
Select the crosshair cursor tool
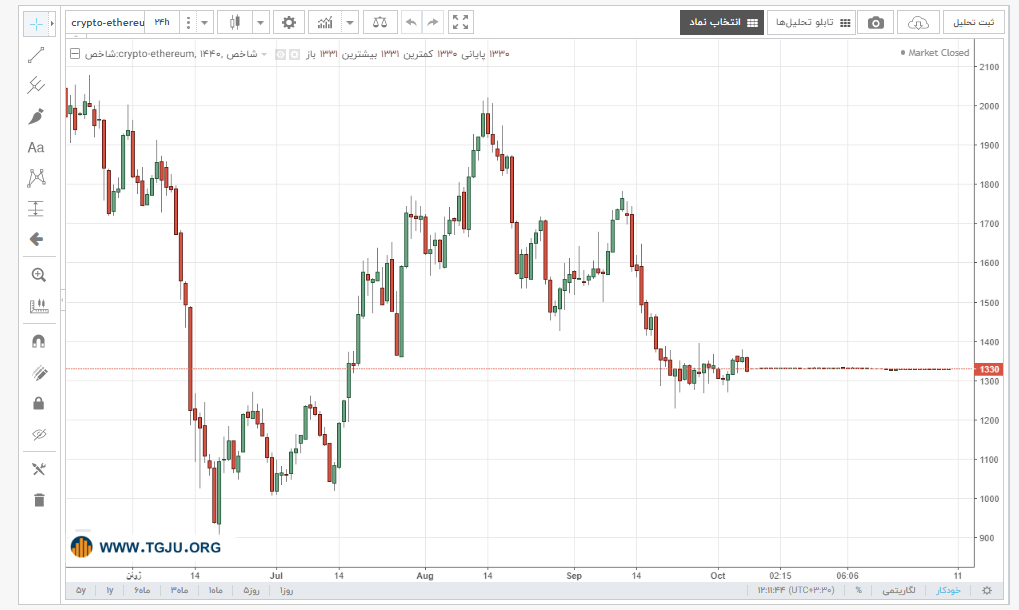click(36, 24)
